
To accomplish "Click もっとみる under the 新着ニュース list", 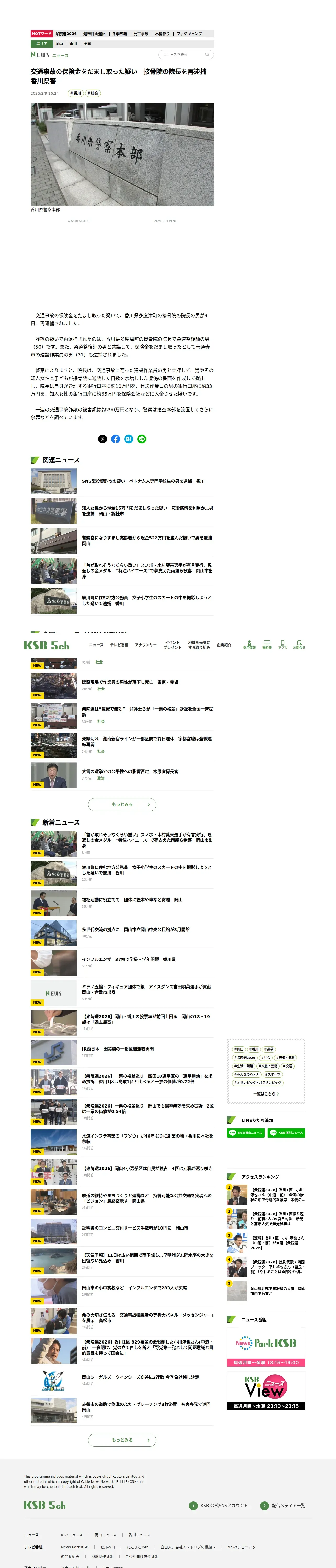I will [x=122, y=1440].
